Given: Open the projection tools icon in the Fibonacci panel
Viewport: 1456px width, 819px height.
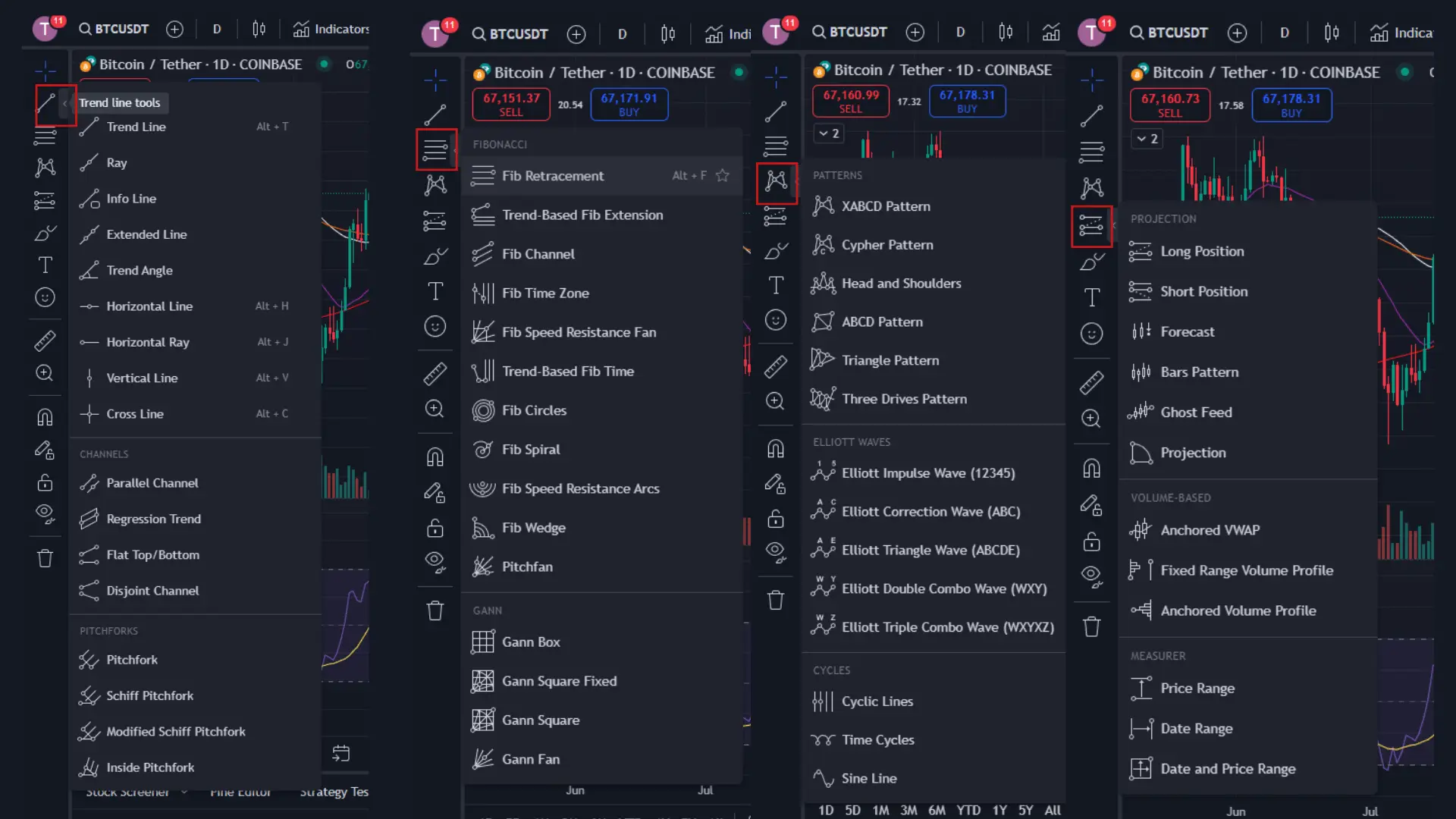Looking at the screenshot, I should pos(435,221).
